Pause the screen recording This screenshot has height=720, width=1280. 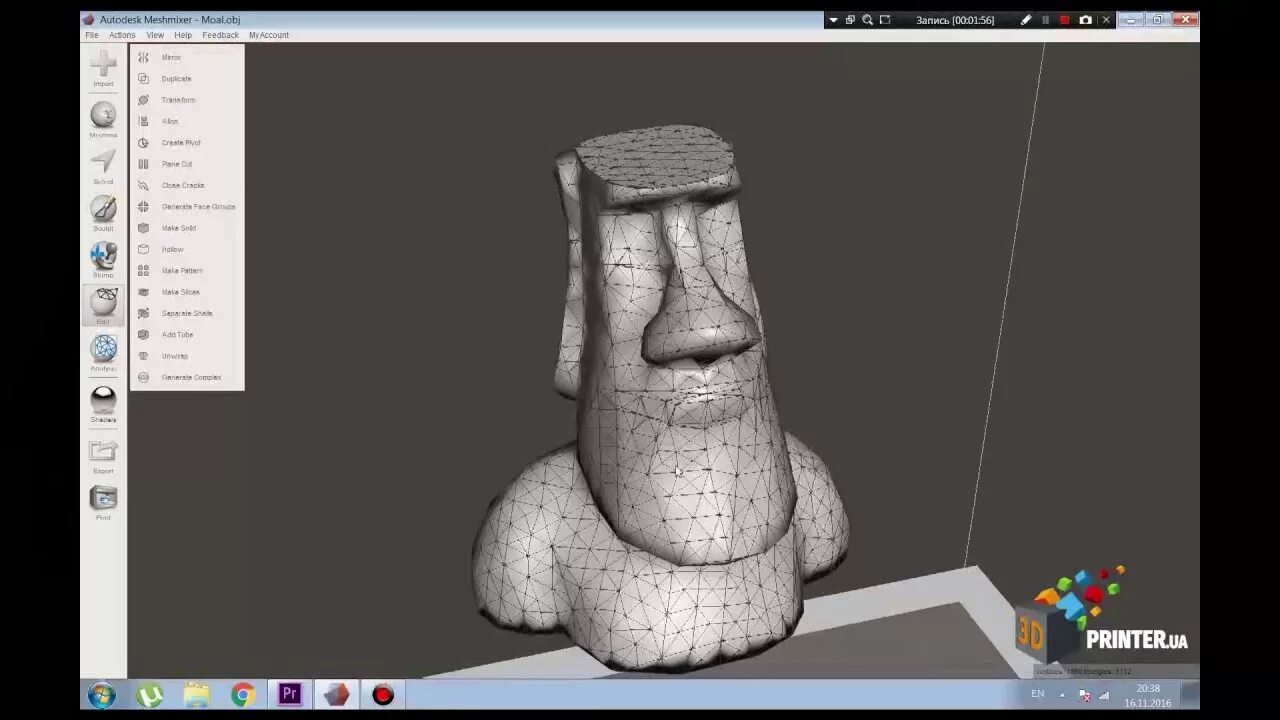click(1046, 20)
